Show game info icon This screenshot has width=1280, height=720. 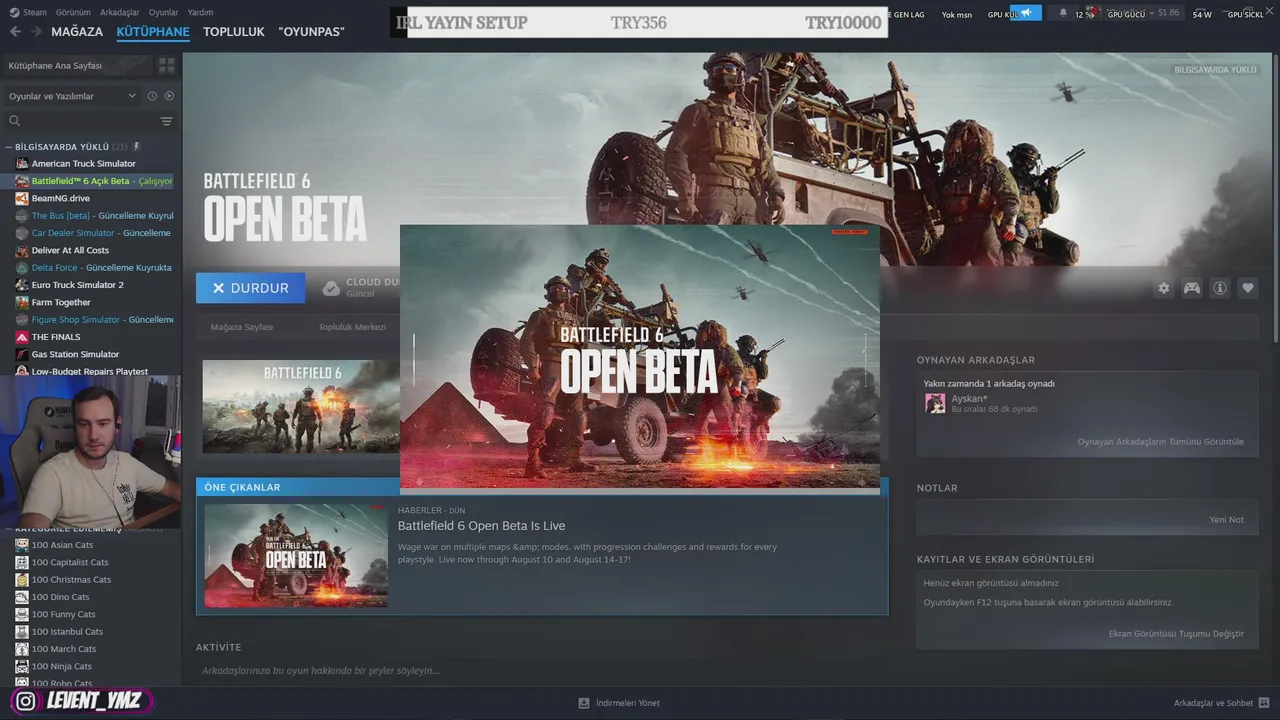coord(1220,288)
